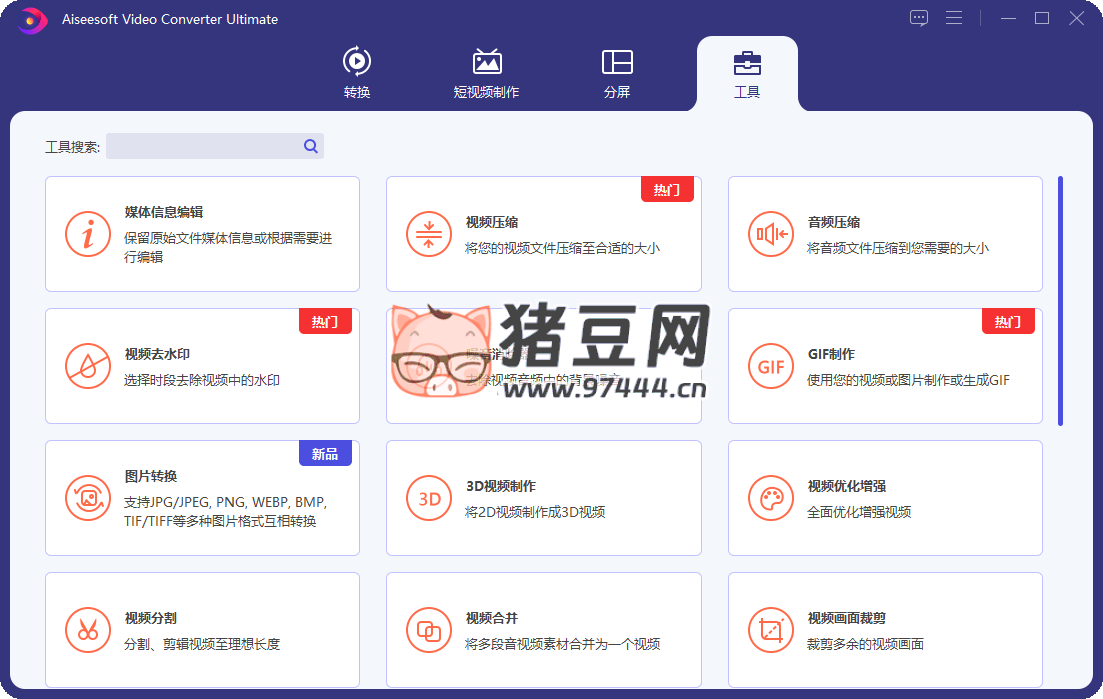Click the 3D Maker (3D视频制作) icon
The height and width of the screenshot is (699, 1103).
pyautogui.click(x=429, y=498)
